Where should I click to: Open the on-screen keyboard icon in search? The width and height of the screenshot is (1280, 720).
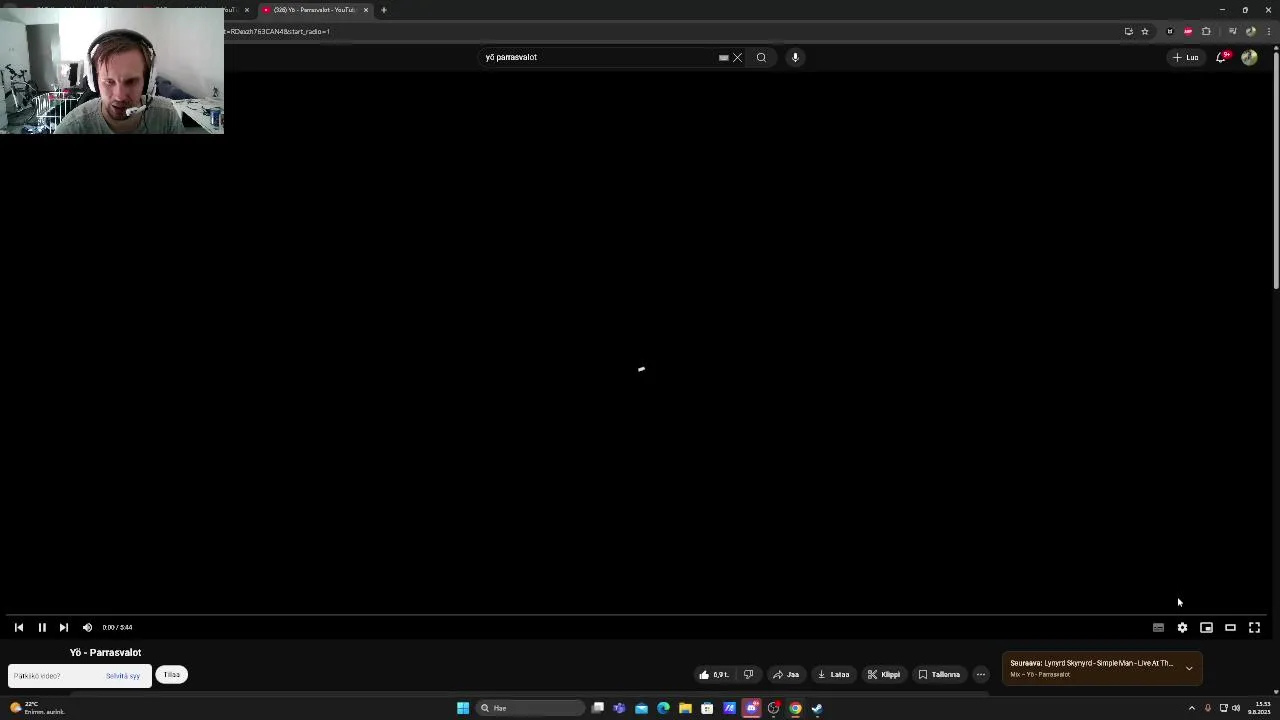[723, 57]
